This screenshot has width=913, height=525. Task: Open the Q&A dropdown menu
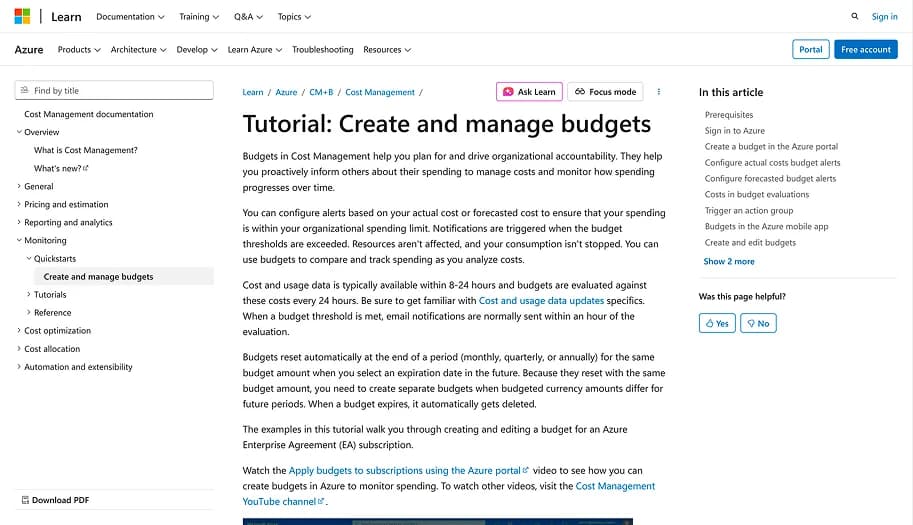tap(248, 17)
